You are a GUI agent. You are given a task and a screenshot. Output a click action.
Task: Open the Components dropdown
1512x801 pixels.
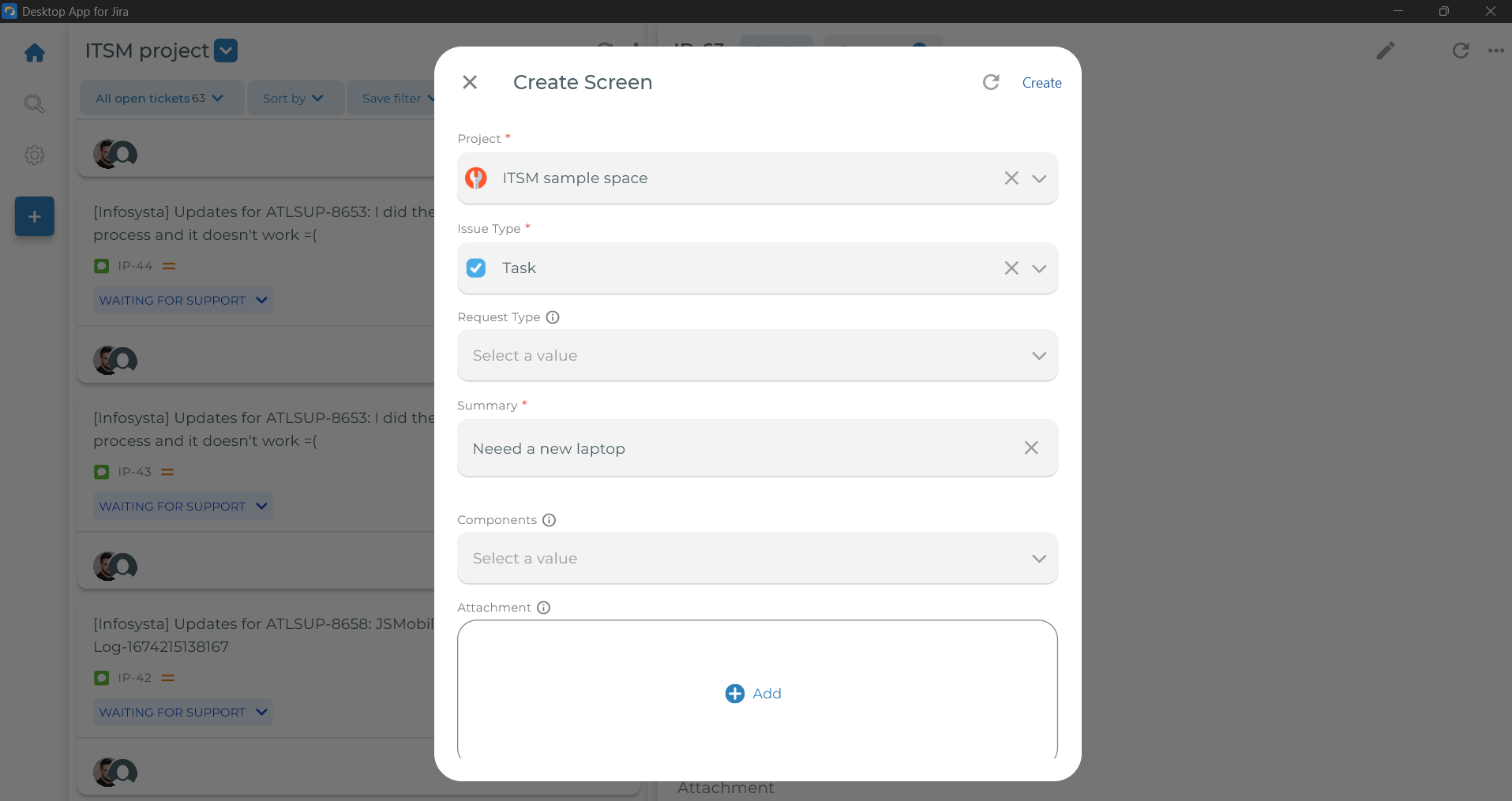pyautogui.click(x=756, y=559)
